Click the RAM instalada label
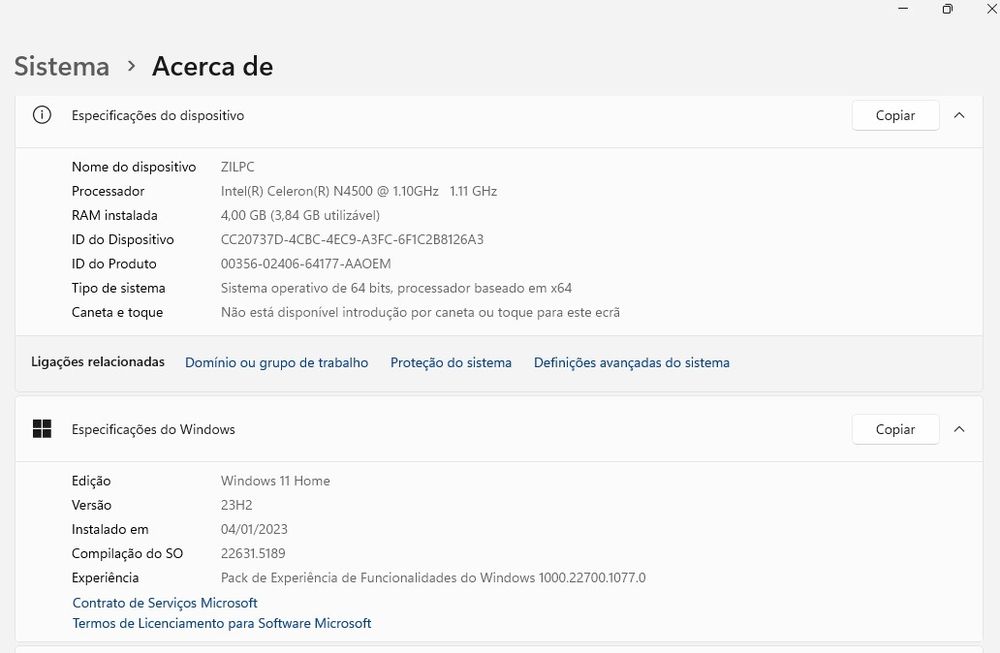 (114, 216)
